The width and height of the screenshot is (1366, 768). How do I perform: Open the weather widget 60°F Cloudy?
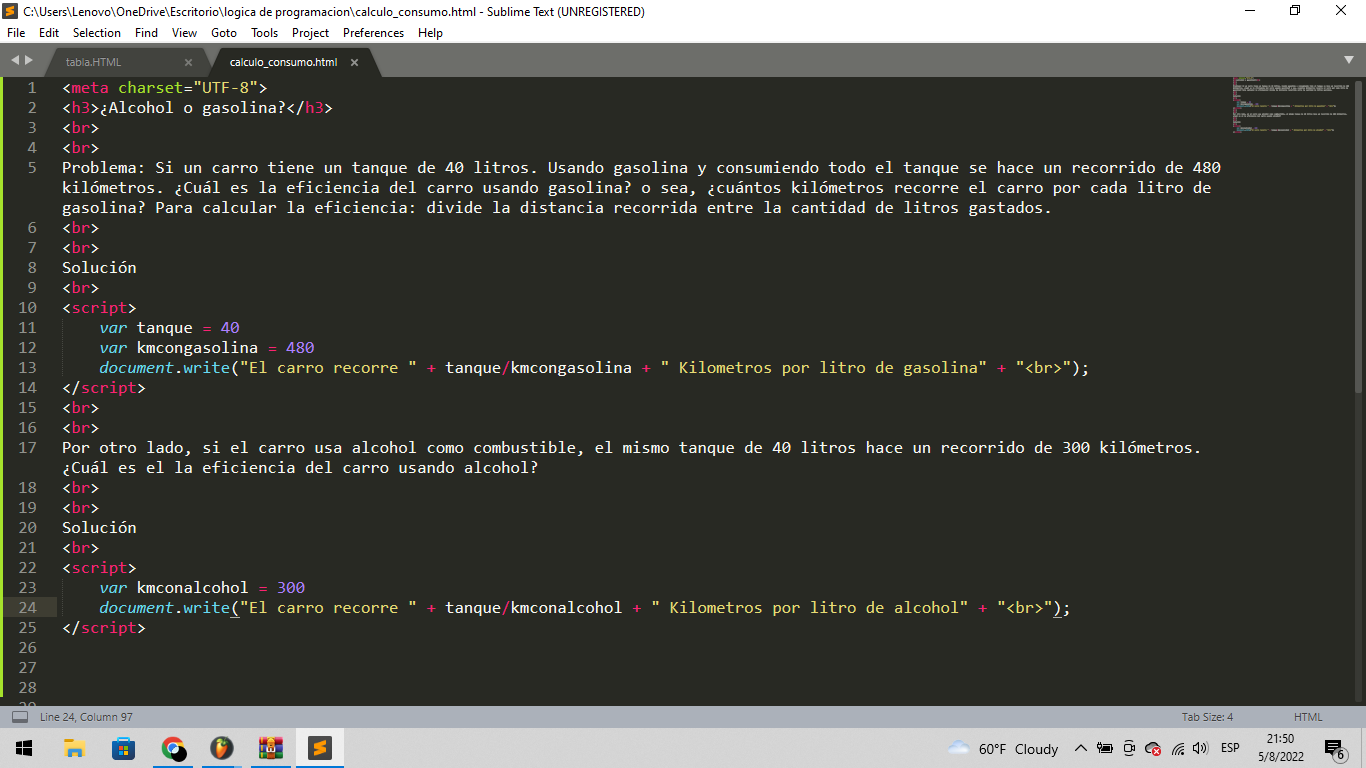tap(1002, 748)
